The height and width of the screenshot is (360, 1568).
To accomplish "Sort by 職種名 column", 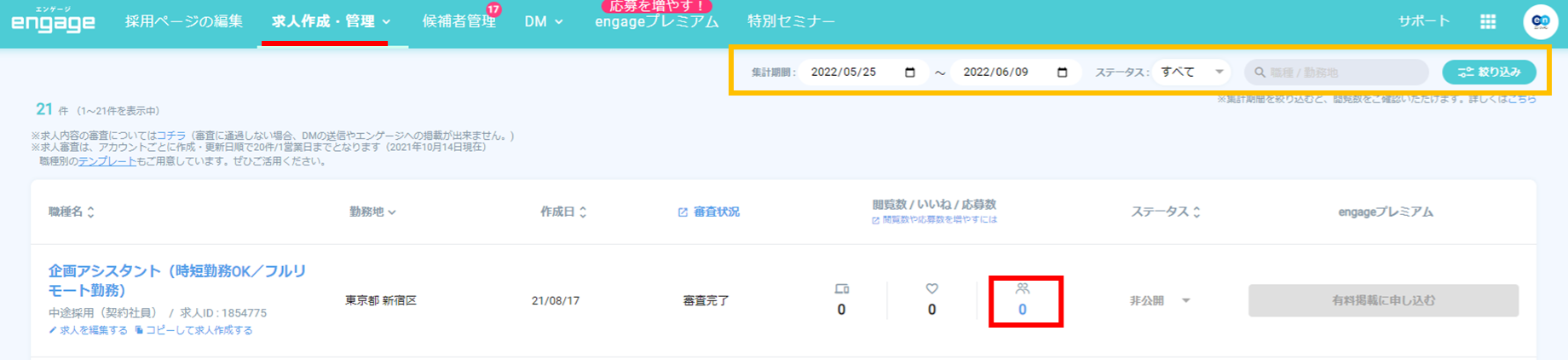I will tap(72, 212).
